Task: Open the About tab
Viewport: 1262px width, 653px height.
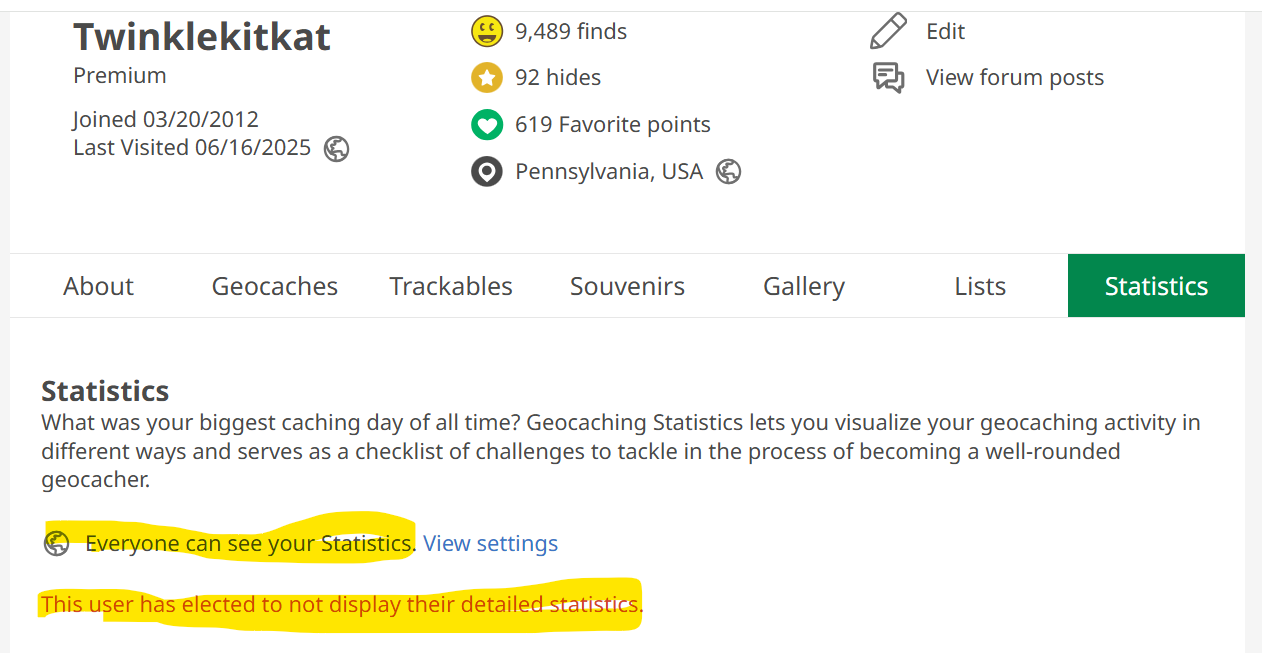Action: (x=98, y=286)
